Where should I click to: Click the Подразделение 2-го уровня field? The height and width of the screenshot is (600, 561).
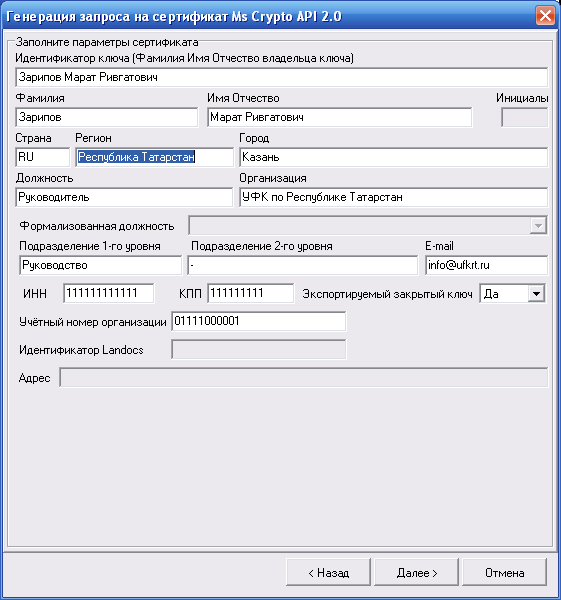[x=302, y=265]
